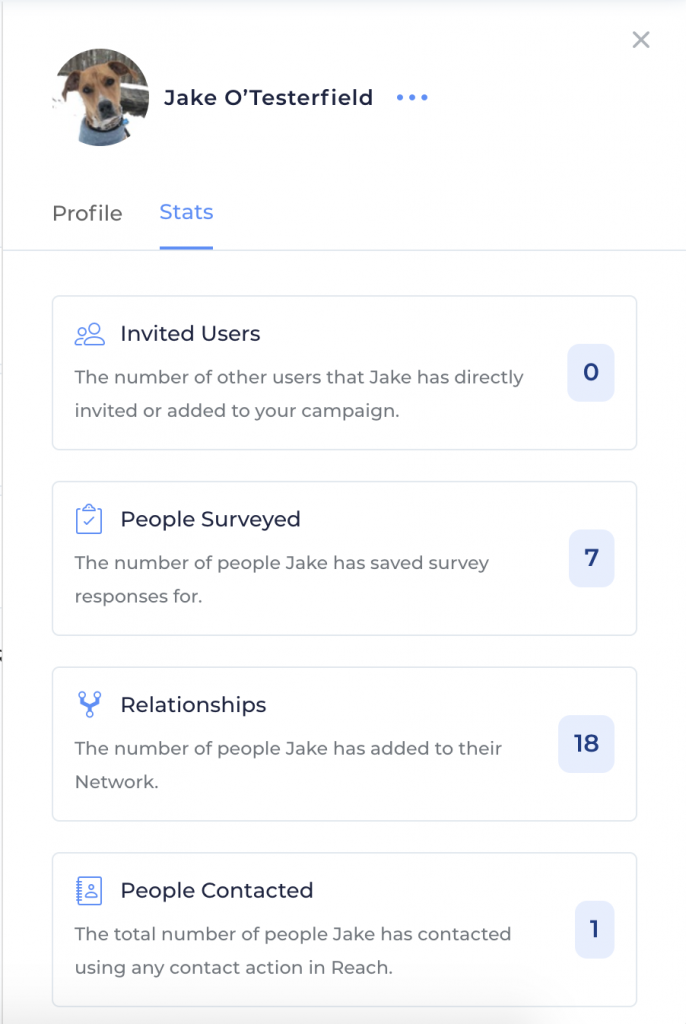
Task: Select the Stats tab
Action: point(186,212)
